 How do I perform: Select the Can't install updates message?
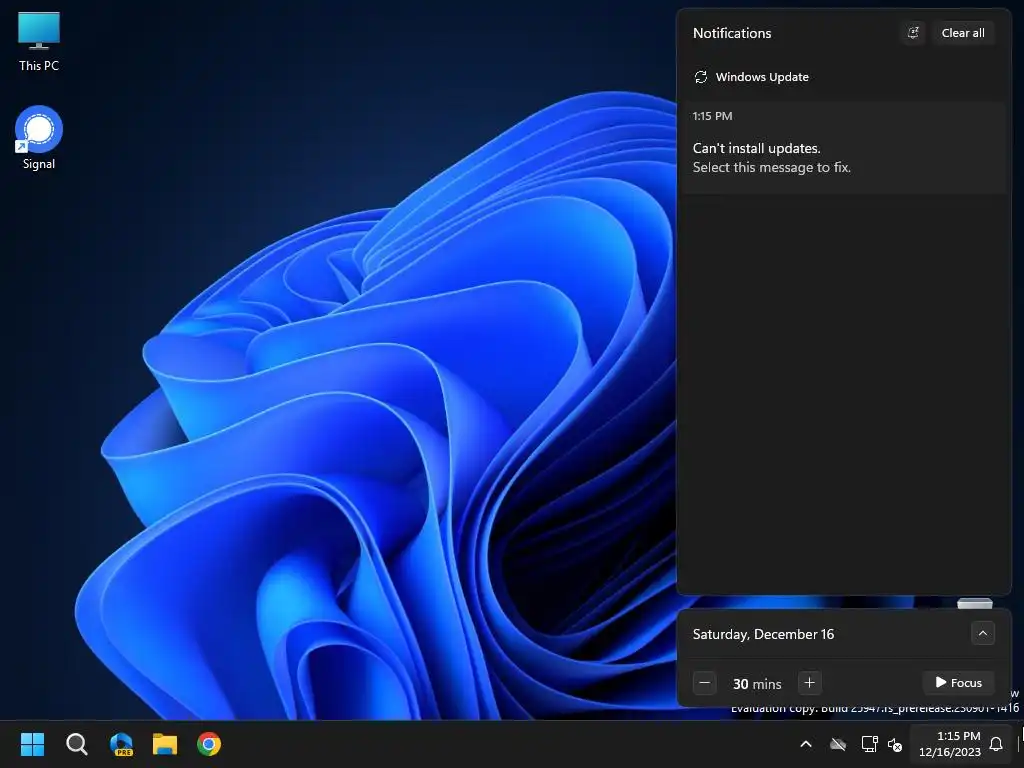click(x=844, y=148)
